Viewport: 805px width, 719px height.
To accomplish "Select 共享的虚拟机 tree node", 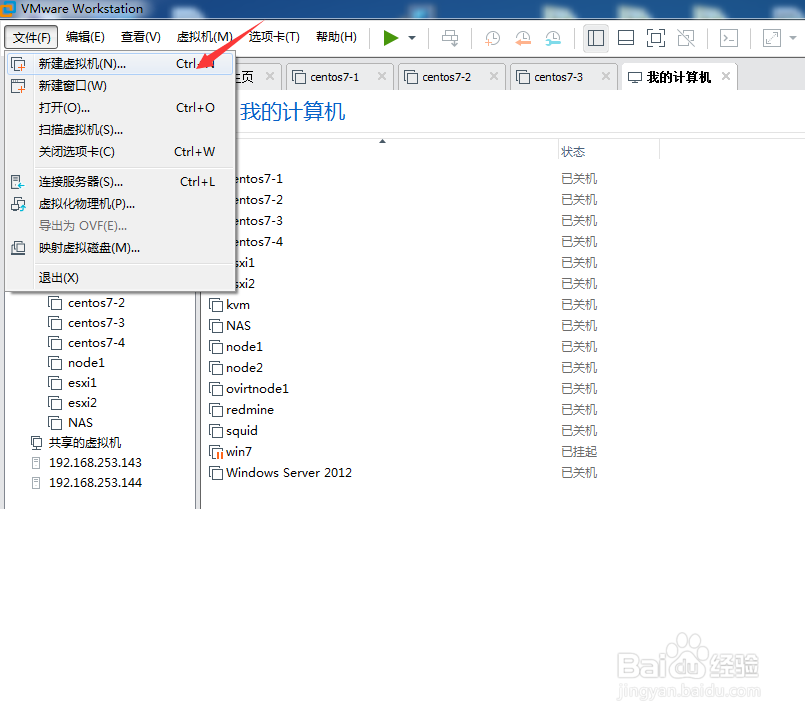I will tap(84, 443).
